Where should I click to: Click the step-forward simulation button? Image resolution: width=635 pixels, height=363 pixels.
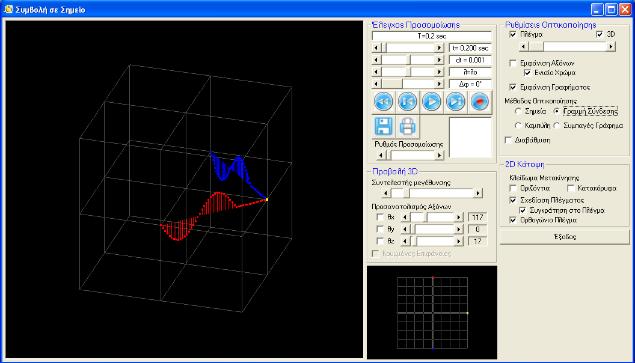point(455,102)
